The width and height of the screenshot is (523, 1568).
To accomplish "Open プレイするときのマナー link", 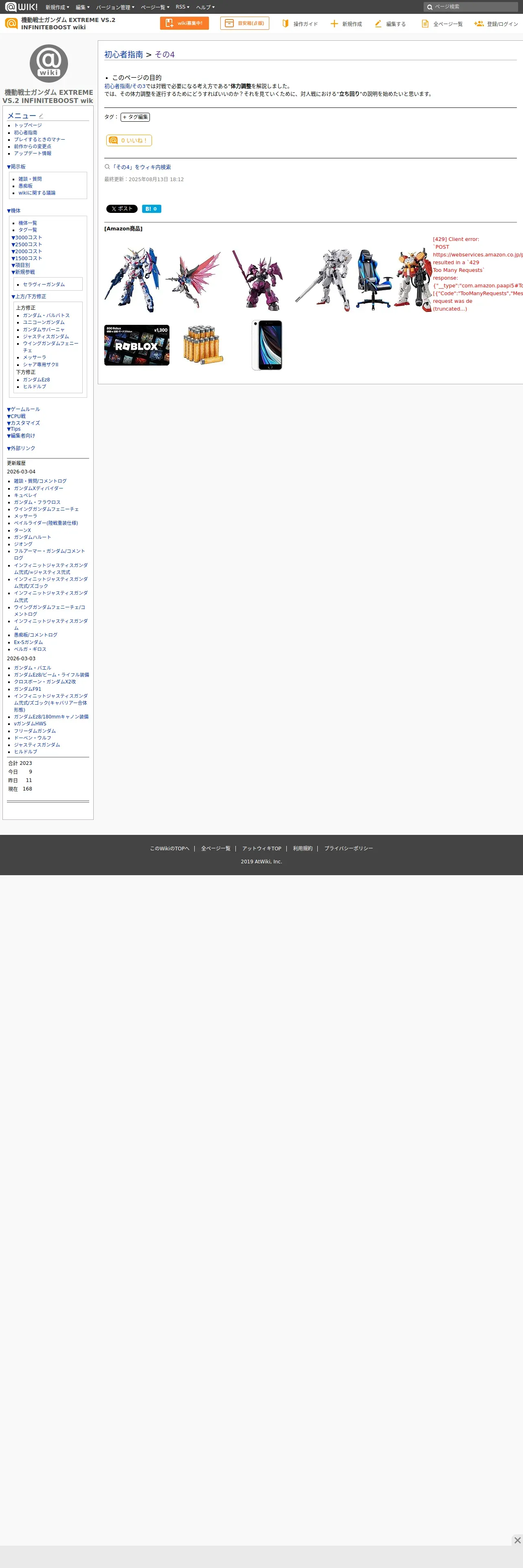I will (x=40, y=139).
